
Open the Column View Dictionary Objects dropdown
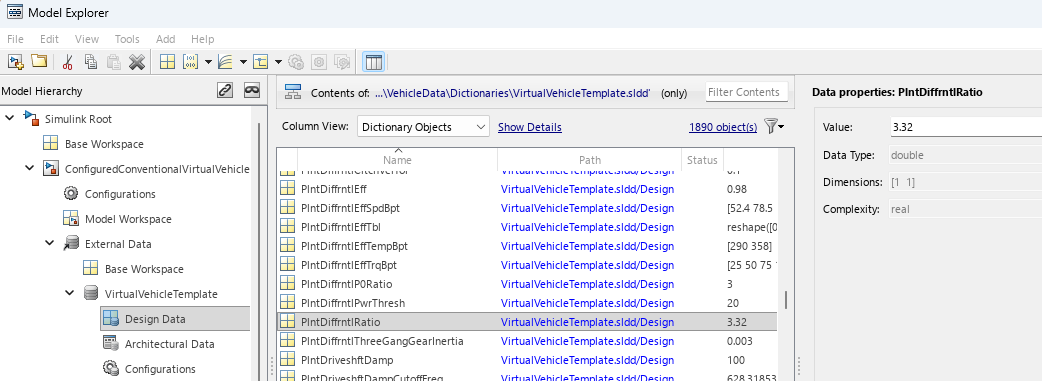point(423,126)
